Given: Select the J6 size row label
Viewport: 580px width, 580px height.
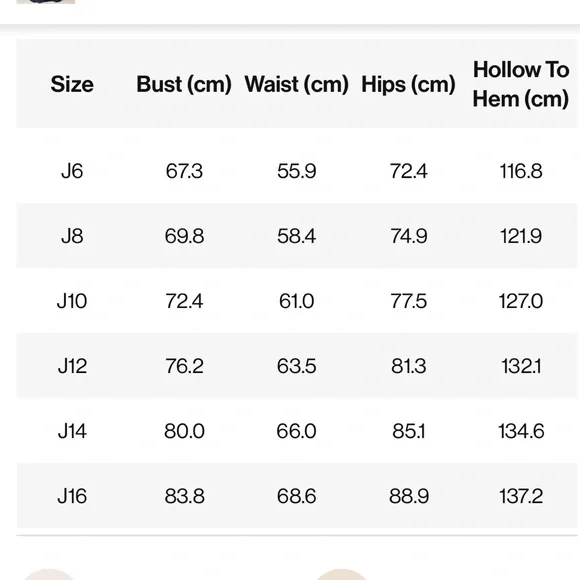Looking at the screenshot, I should pyautogui.click(x=72, y=171).
